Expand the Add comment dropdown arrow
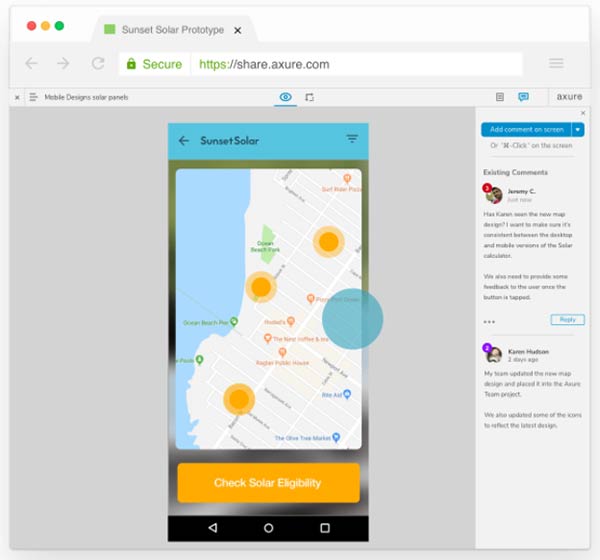 pyautogui.click(x=578, y=129)
